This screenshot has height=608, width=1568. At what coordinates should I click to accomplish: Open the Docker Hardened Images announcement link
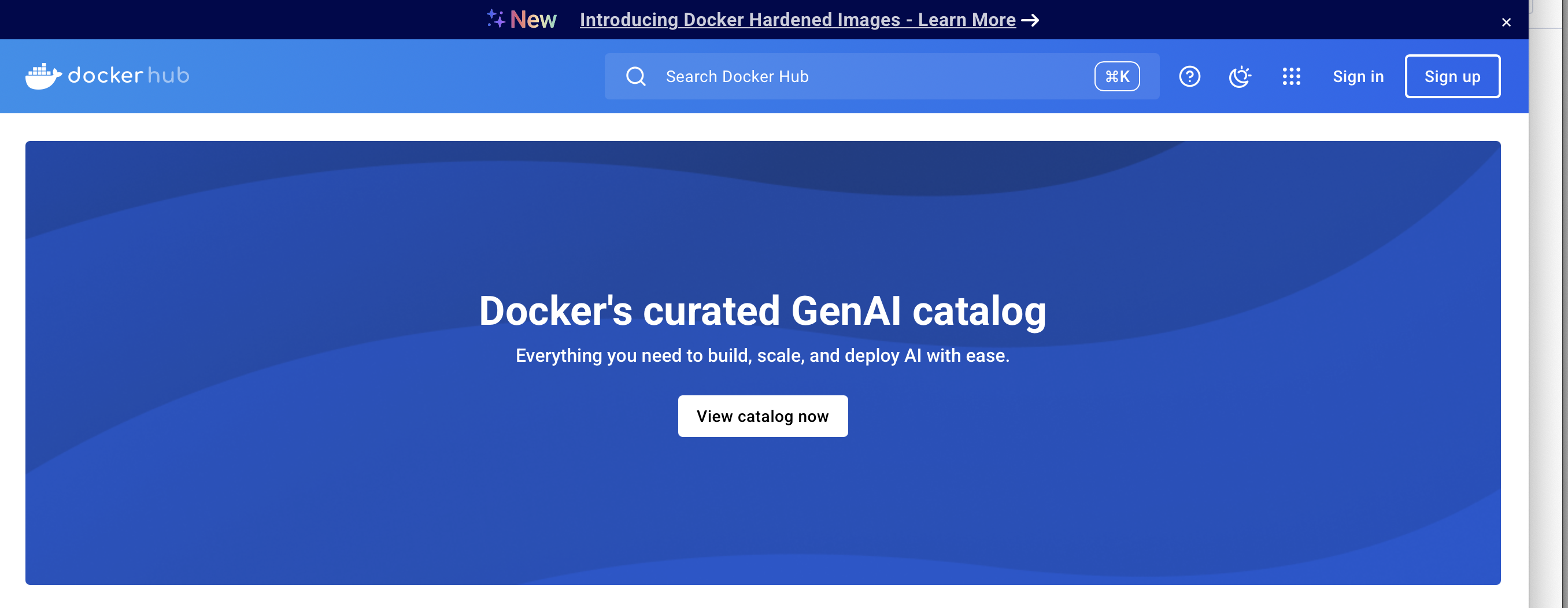click(797, 20)
